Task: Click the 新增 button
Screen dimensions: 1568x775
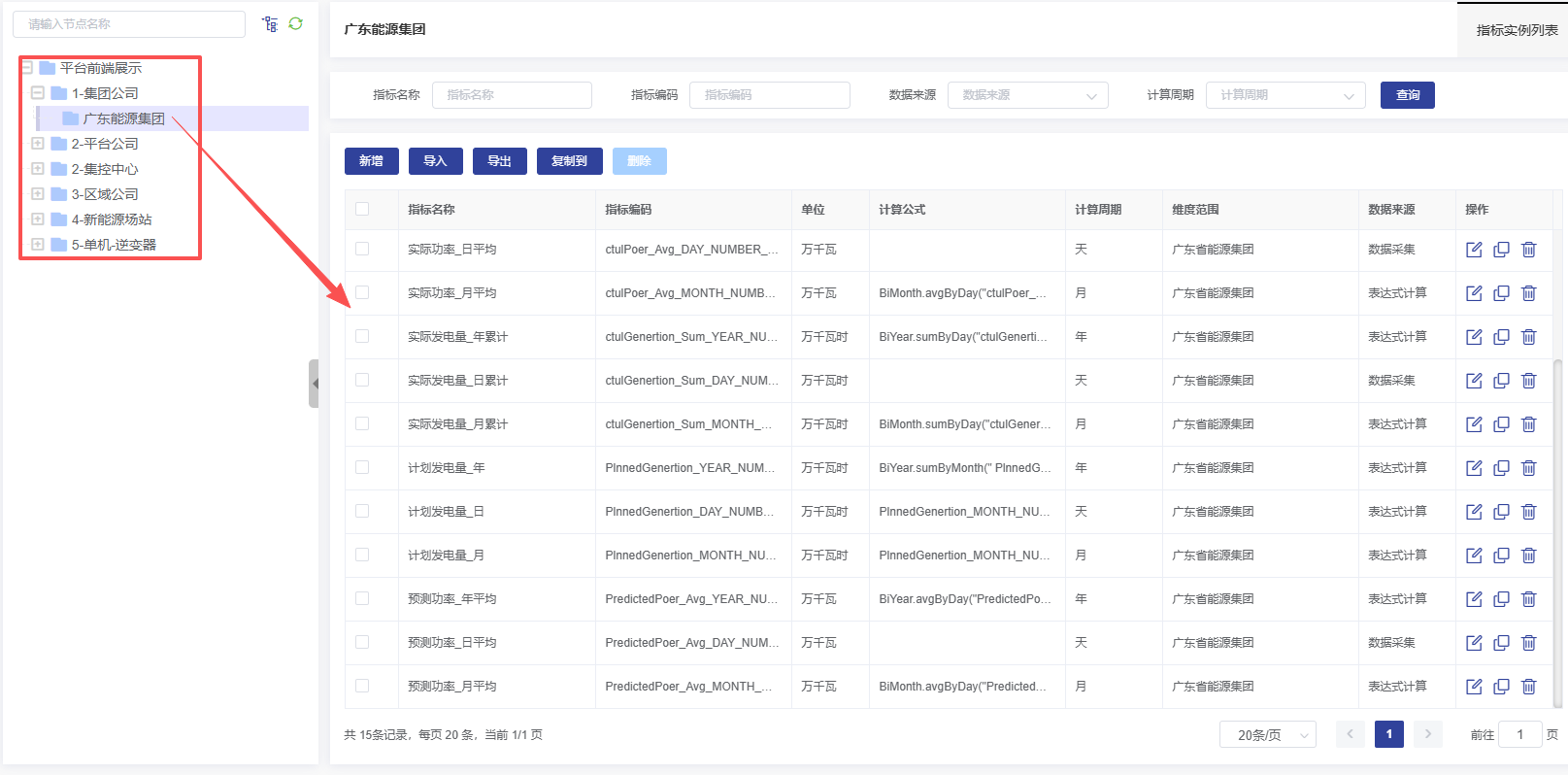Action: [371, 161]
